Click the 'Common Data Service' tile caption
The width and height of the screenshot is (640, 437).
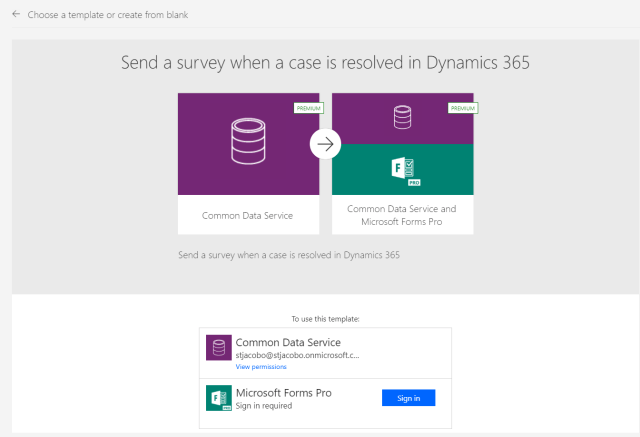pyautogui.click(x=248, y=215)
